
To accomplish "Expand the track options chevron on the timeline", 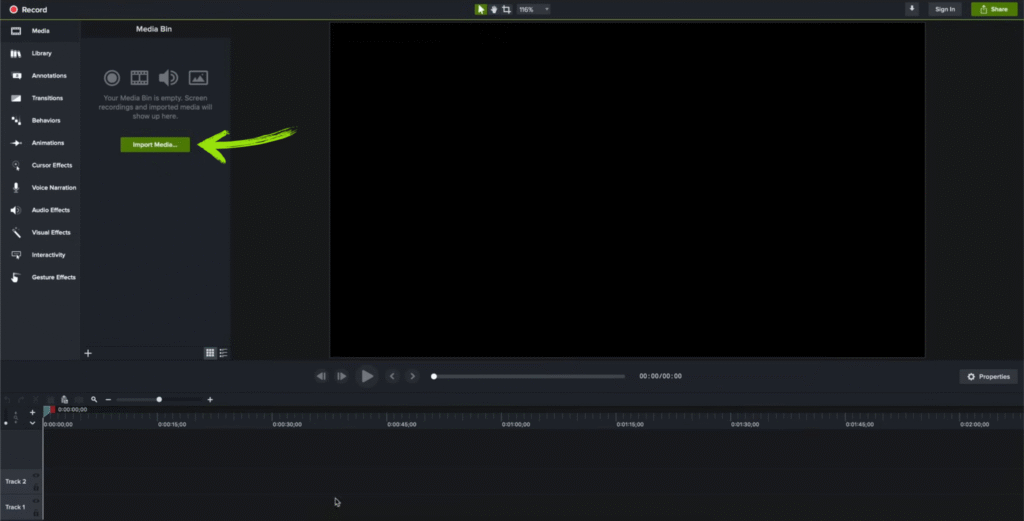I will pos(32,423).
